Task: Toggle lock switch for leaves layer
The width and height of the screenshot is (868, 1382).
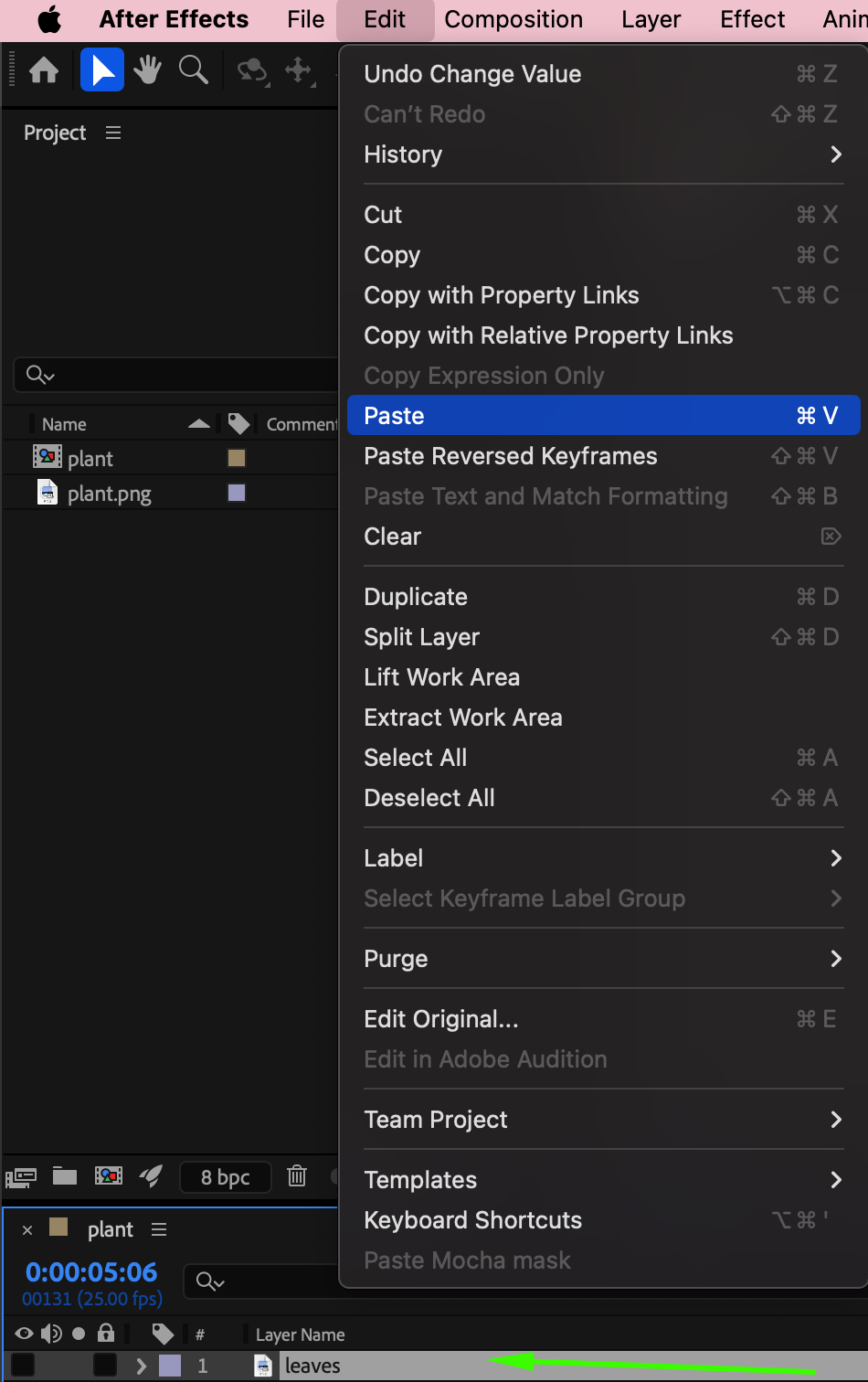Action: tap(106, 1366)
